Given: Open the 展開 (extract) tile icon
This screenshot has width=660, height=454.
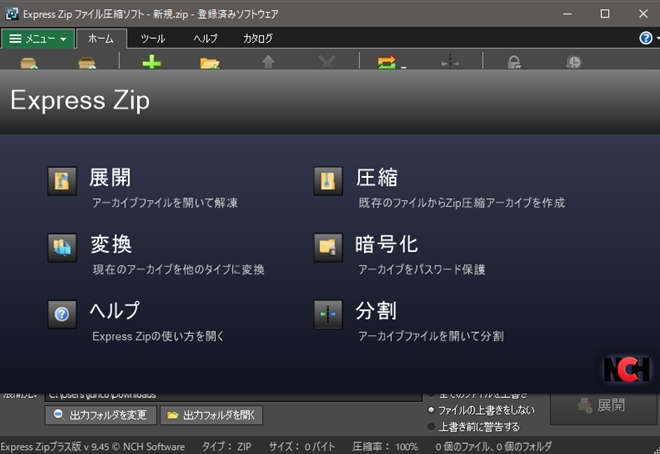Looking at the screenshot, I should click(x=62, y=181).
